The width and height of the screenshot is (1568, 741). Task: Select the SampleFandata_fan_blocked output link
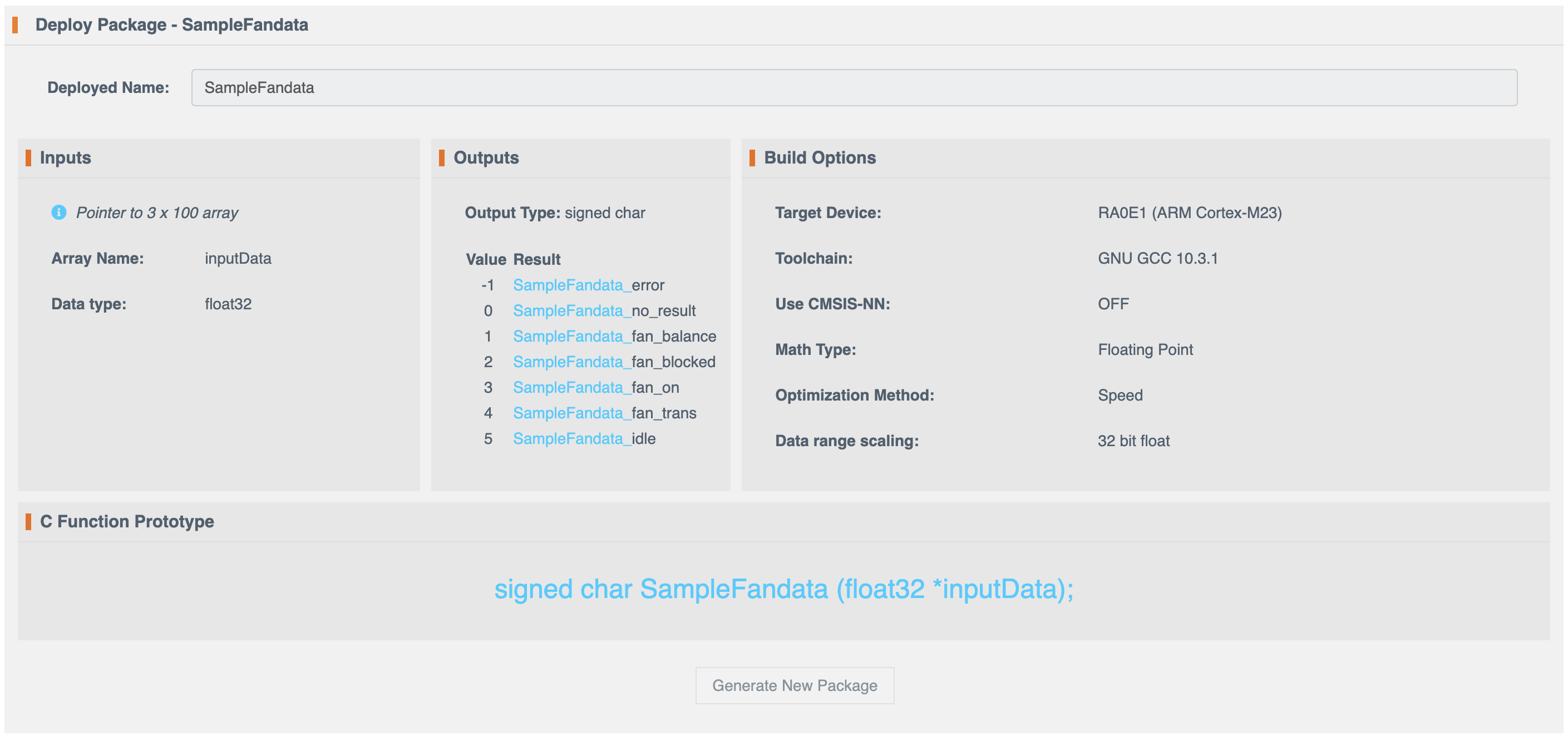pos(614,362)
